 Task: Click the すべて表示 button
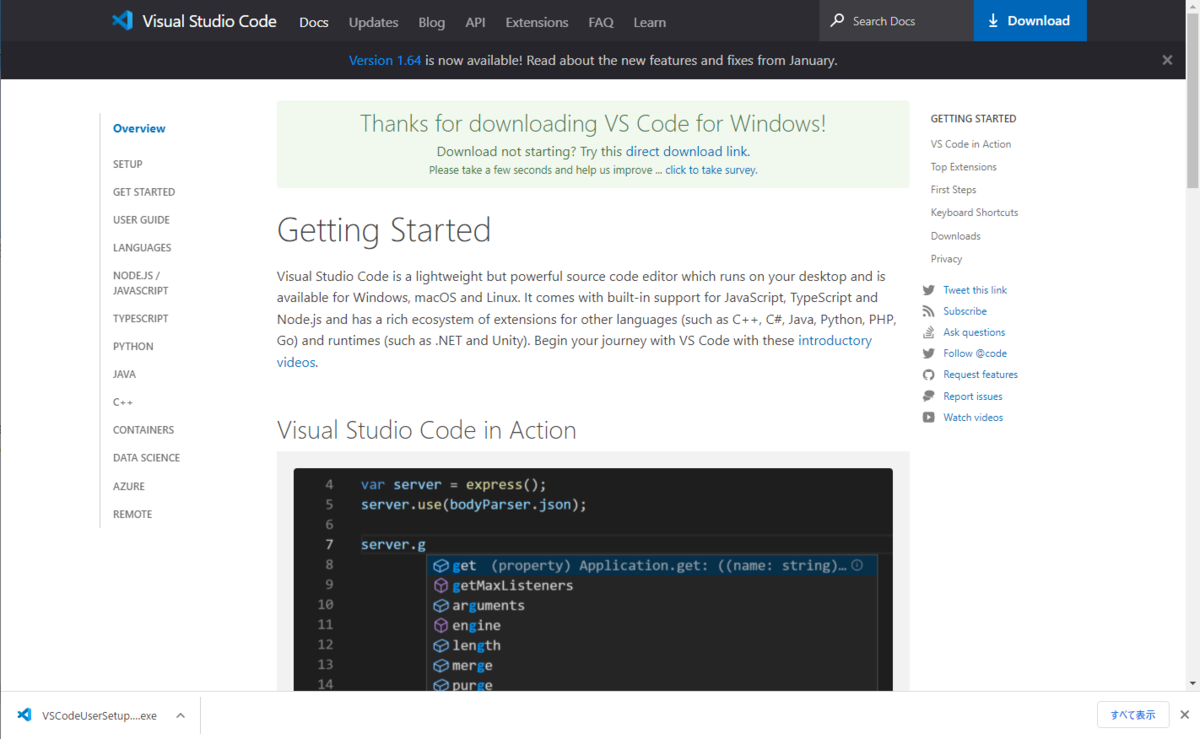pyautogui.click(x=1134, y=714)
